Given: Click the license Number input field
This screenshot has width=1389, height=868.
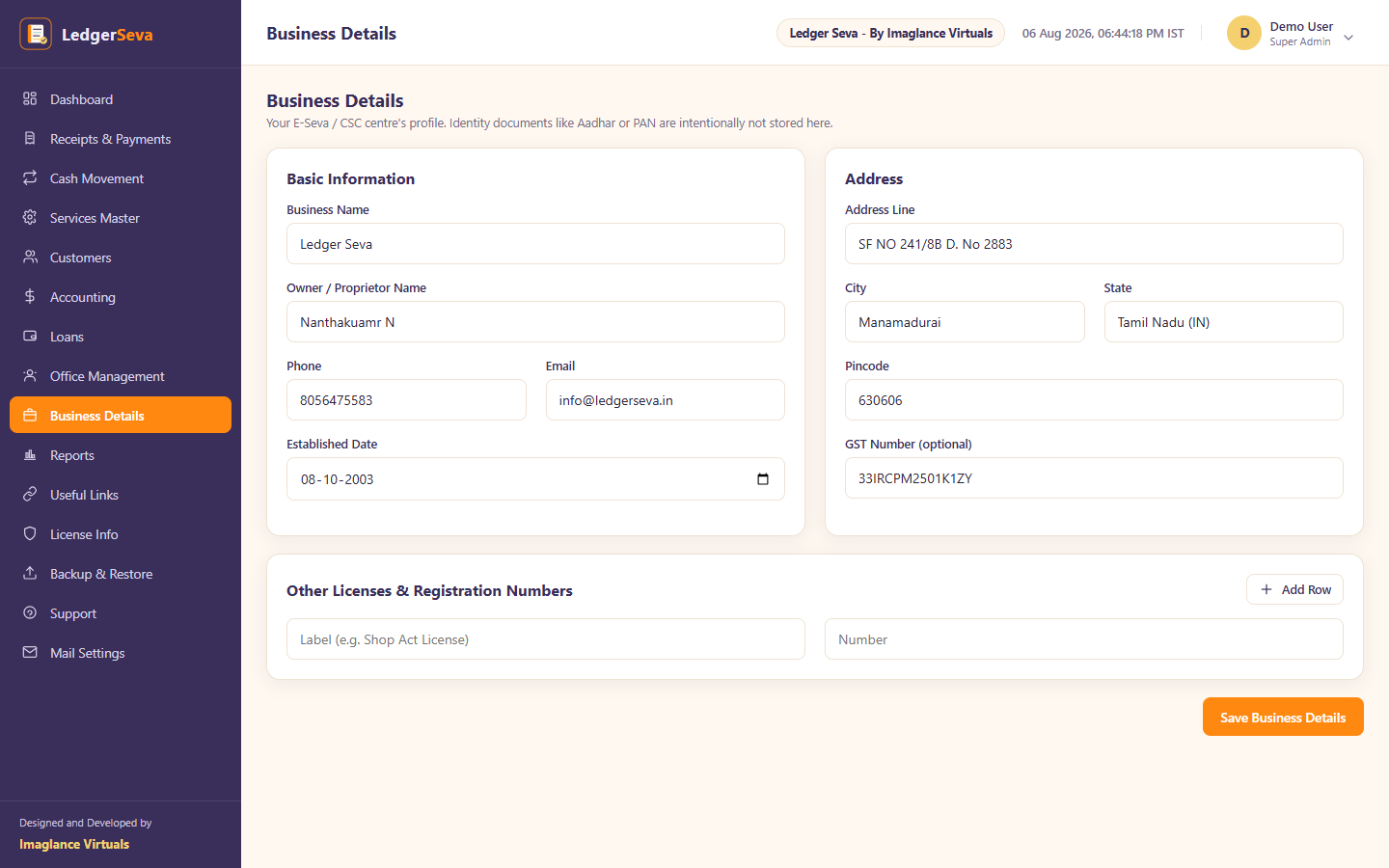Looking at the screenshot, I should click(1084, 639).
